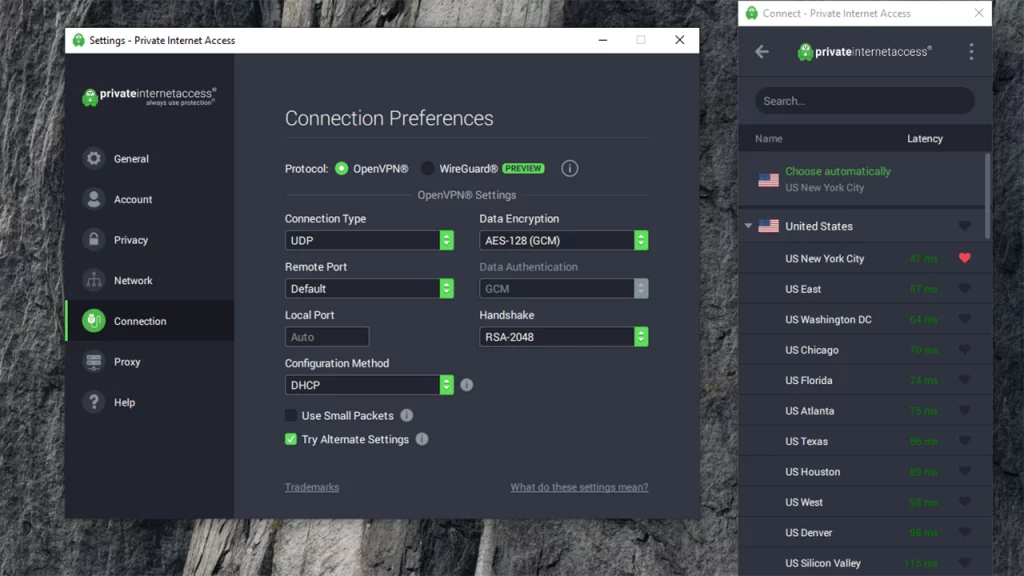Screen dimensions: 1024x576
Task: Open General settings tab
Action: coord(150,159)
